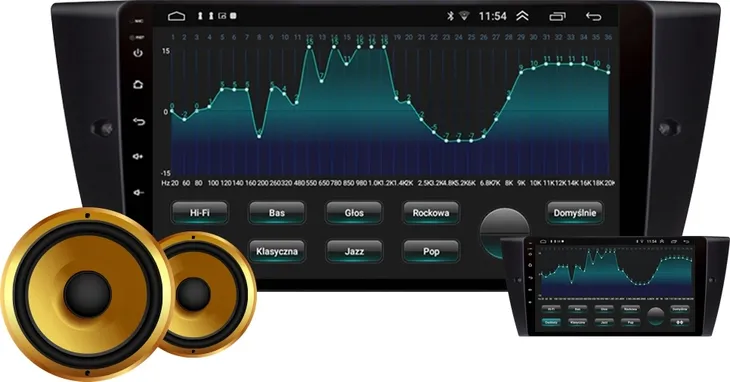Click band 29 slider point at 9
Screen dimensions: 730x382
pos(521,73)
